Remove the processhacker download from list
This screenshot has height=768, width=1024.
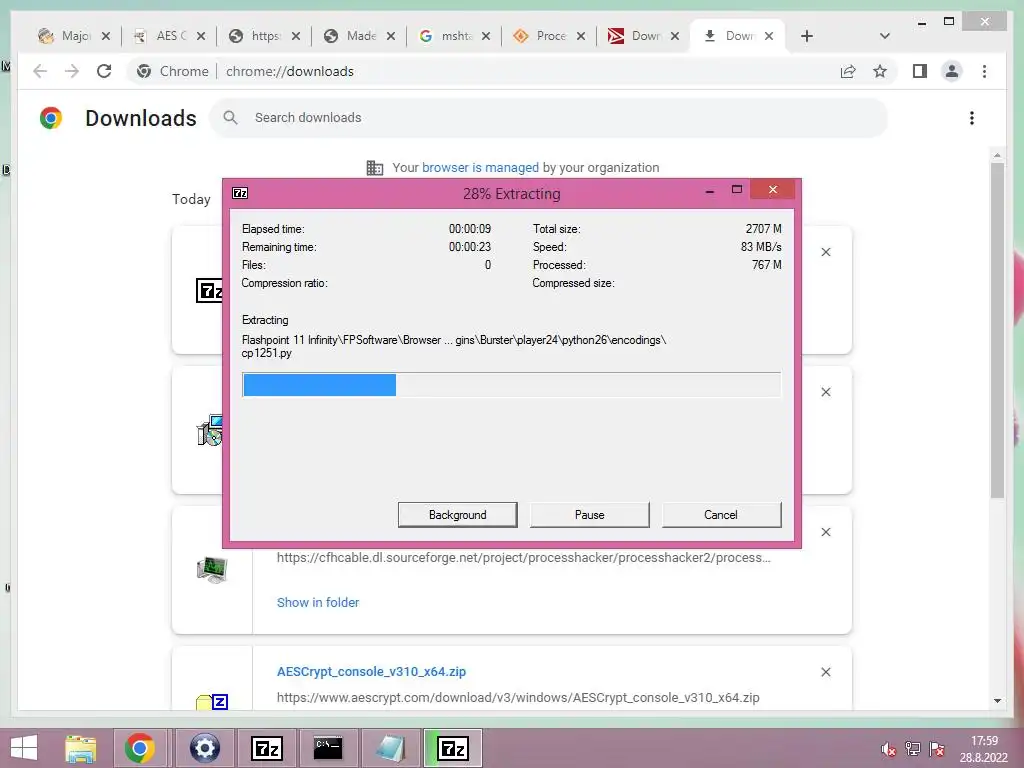[825, 532]
